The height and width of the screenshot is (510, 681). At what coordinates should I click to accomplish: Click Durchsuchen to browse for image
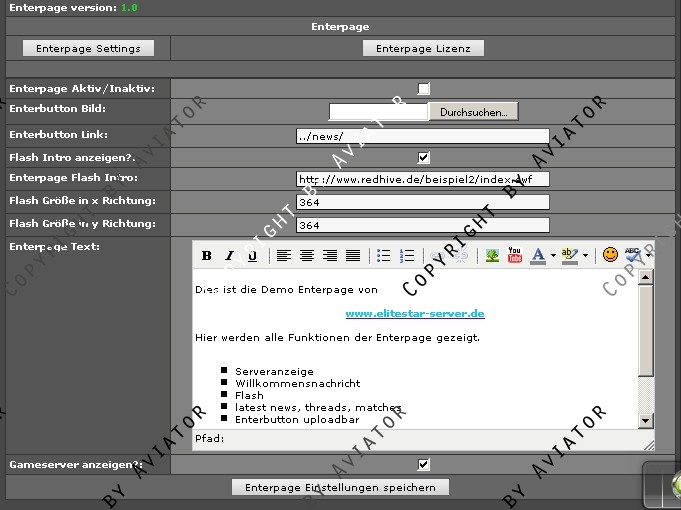pos(474,112)
